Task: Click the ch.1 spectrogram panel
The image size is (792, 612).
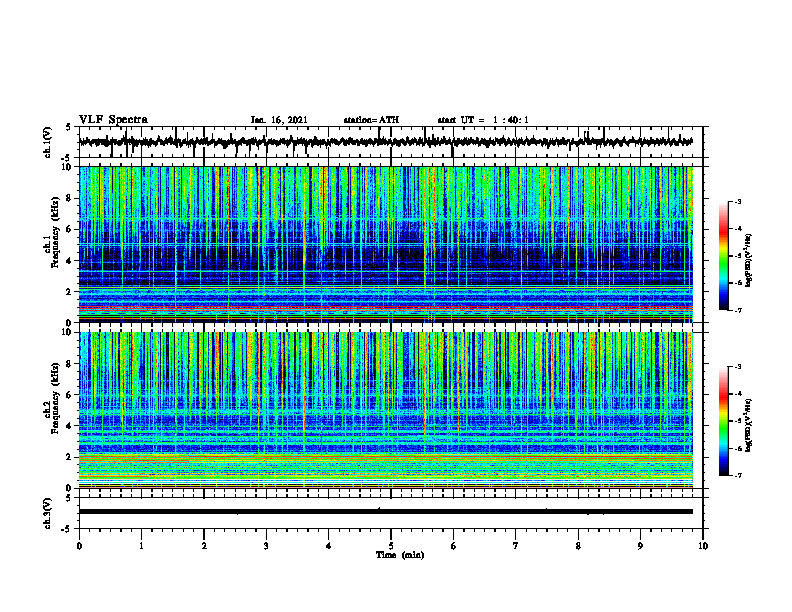Action: (385, 244)
